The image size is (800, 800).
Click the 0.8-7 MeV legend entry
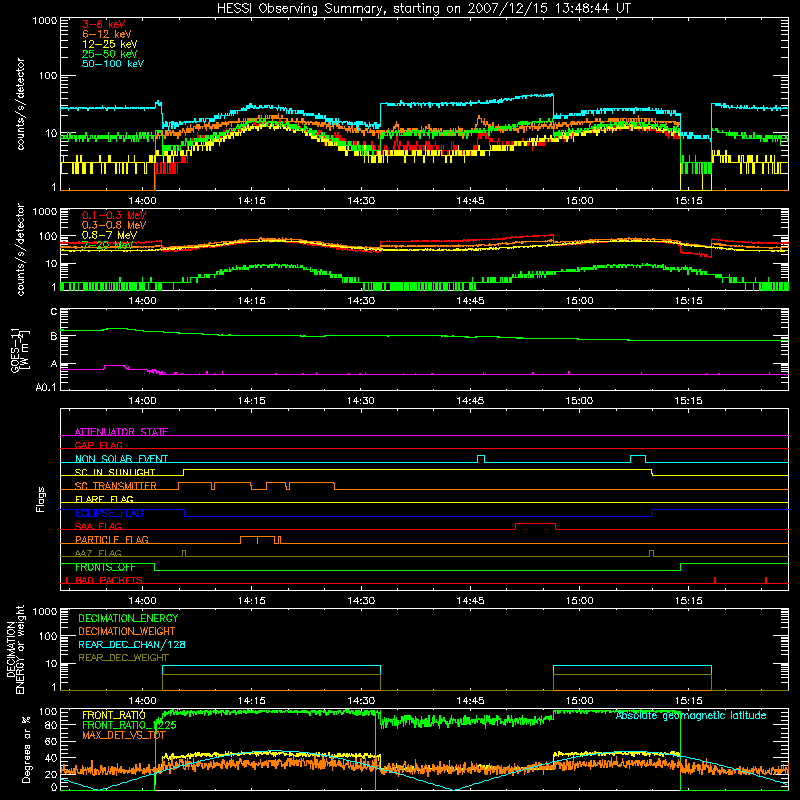(109, 235)
